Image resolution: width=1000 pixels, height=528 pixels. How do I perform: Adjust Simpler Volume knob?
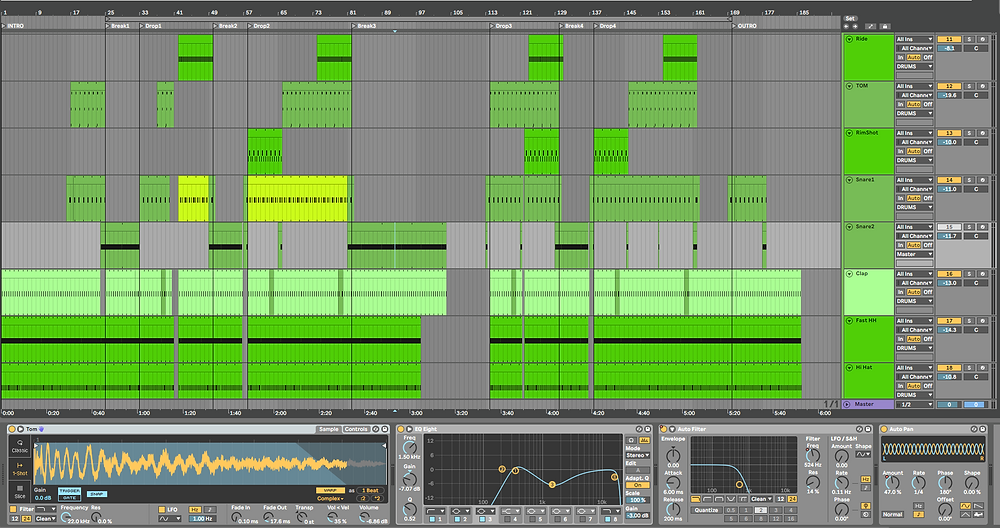click(366, 518)
